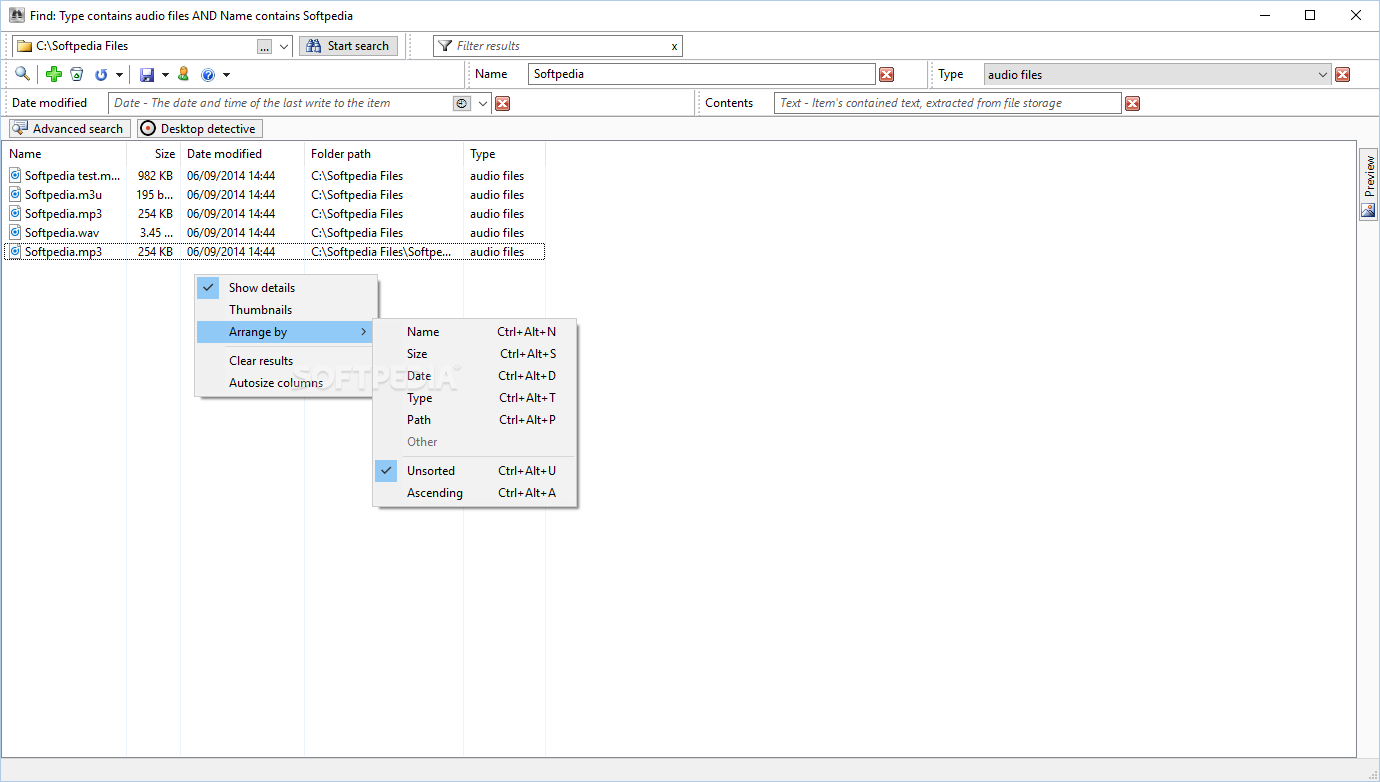Click the Softpedia.wav file icon
Screen dimensions: 1380x782
click(15, 233)
